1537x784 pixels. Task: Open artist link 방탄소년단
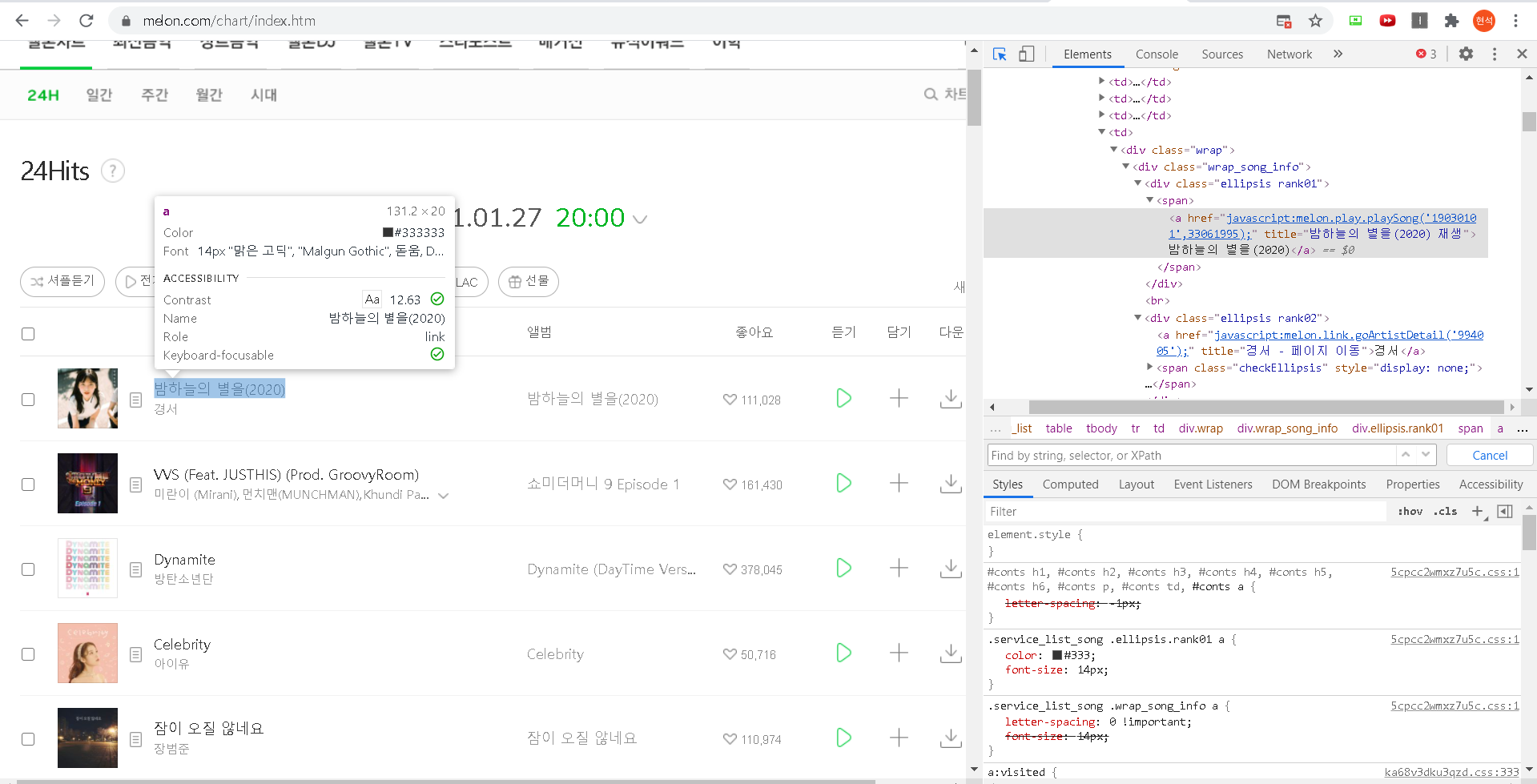click(183, 579)
